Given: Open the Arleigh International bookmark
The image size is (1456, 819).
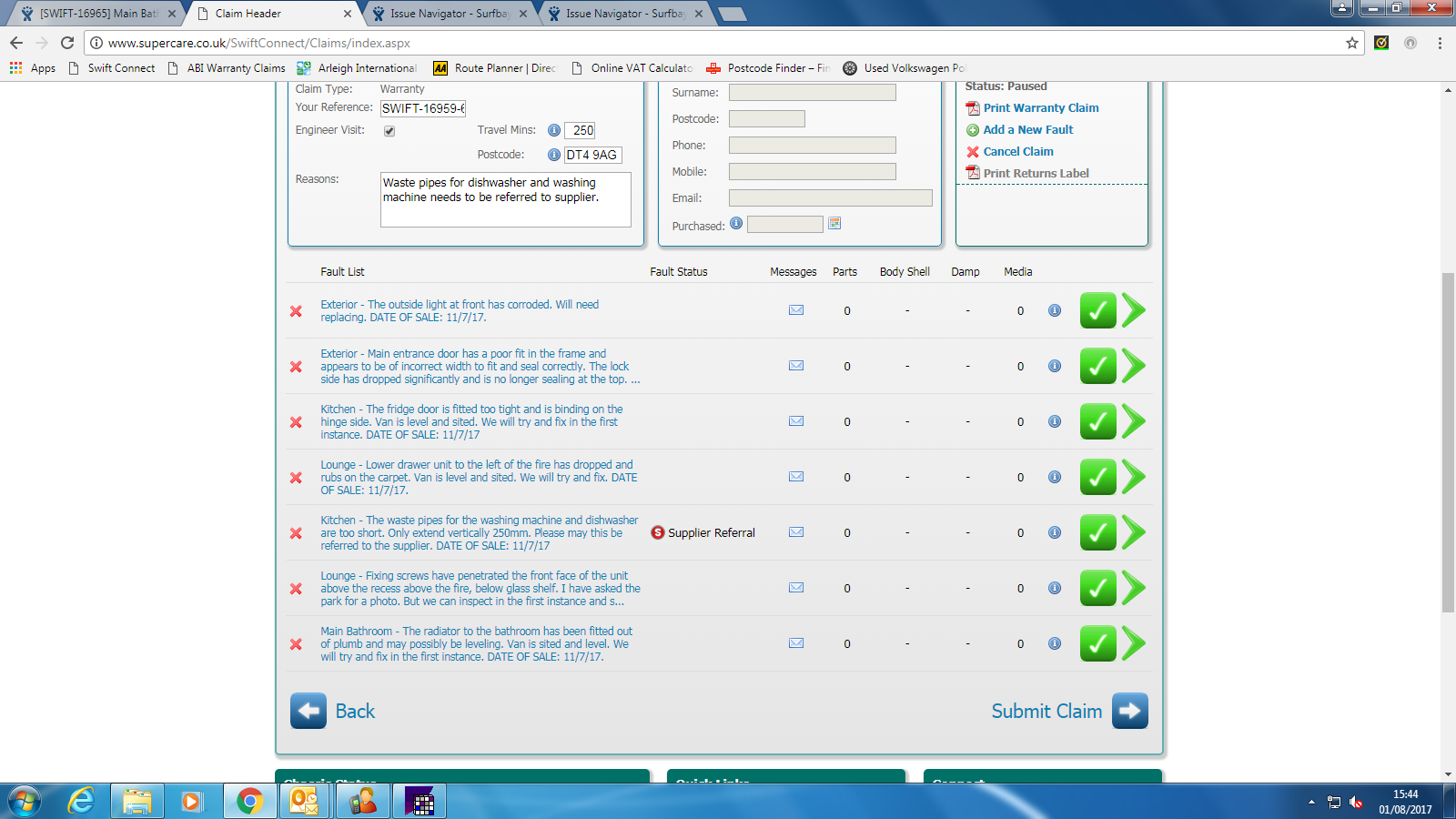Looking at the screenshot, I should click(x=357, y=68).
